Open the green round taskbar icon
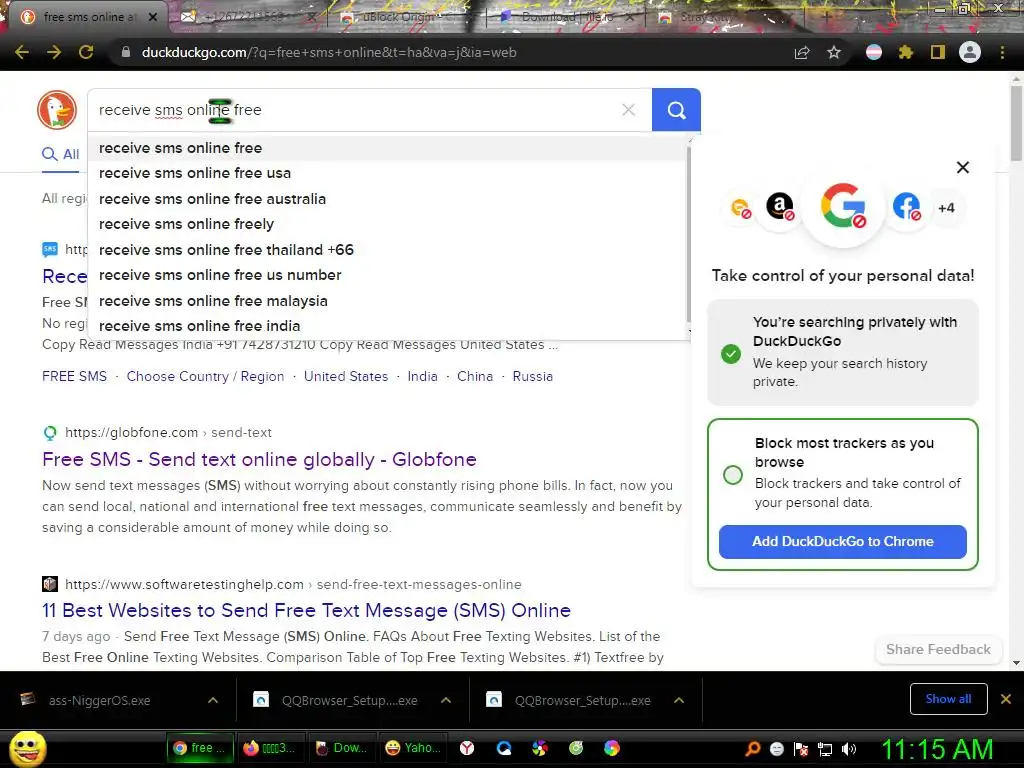The width and height of the screenshot is (1024, 768). tap(576, 748)
